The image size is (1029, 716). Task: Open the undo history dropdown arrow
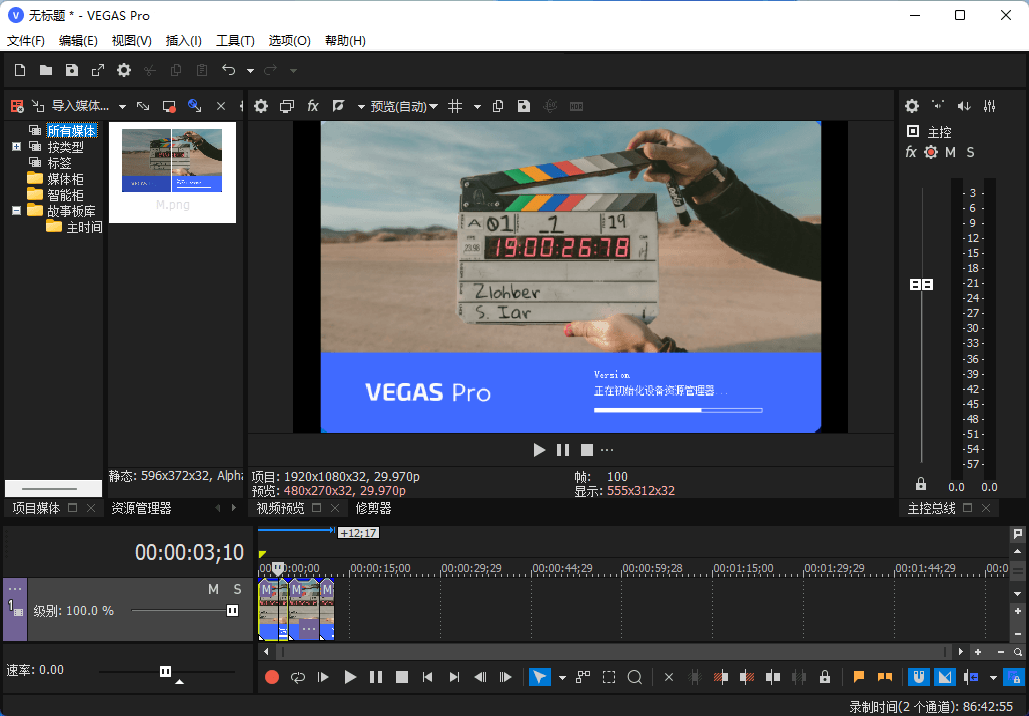tap(250, 71)
